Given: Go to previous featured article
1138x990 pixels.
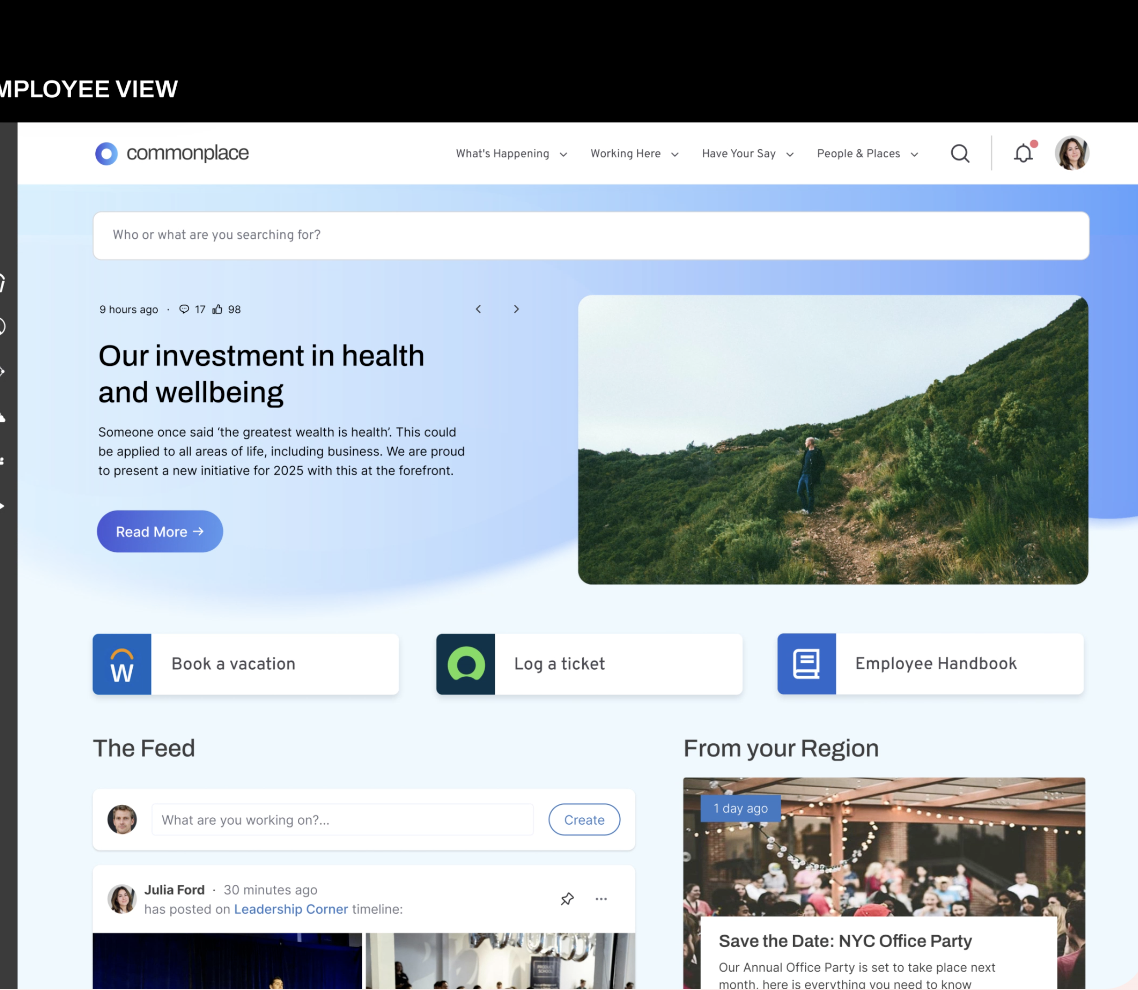Looking at the screenshot, I should click(478, 309).
